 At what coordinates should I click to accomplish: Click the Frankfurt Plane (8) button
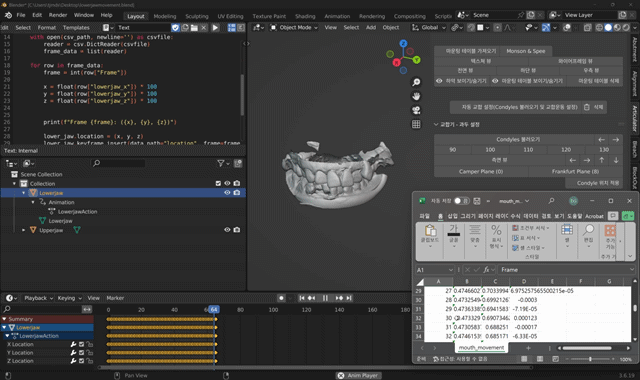click(576, 172)
